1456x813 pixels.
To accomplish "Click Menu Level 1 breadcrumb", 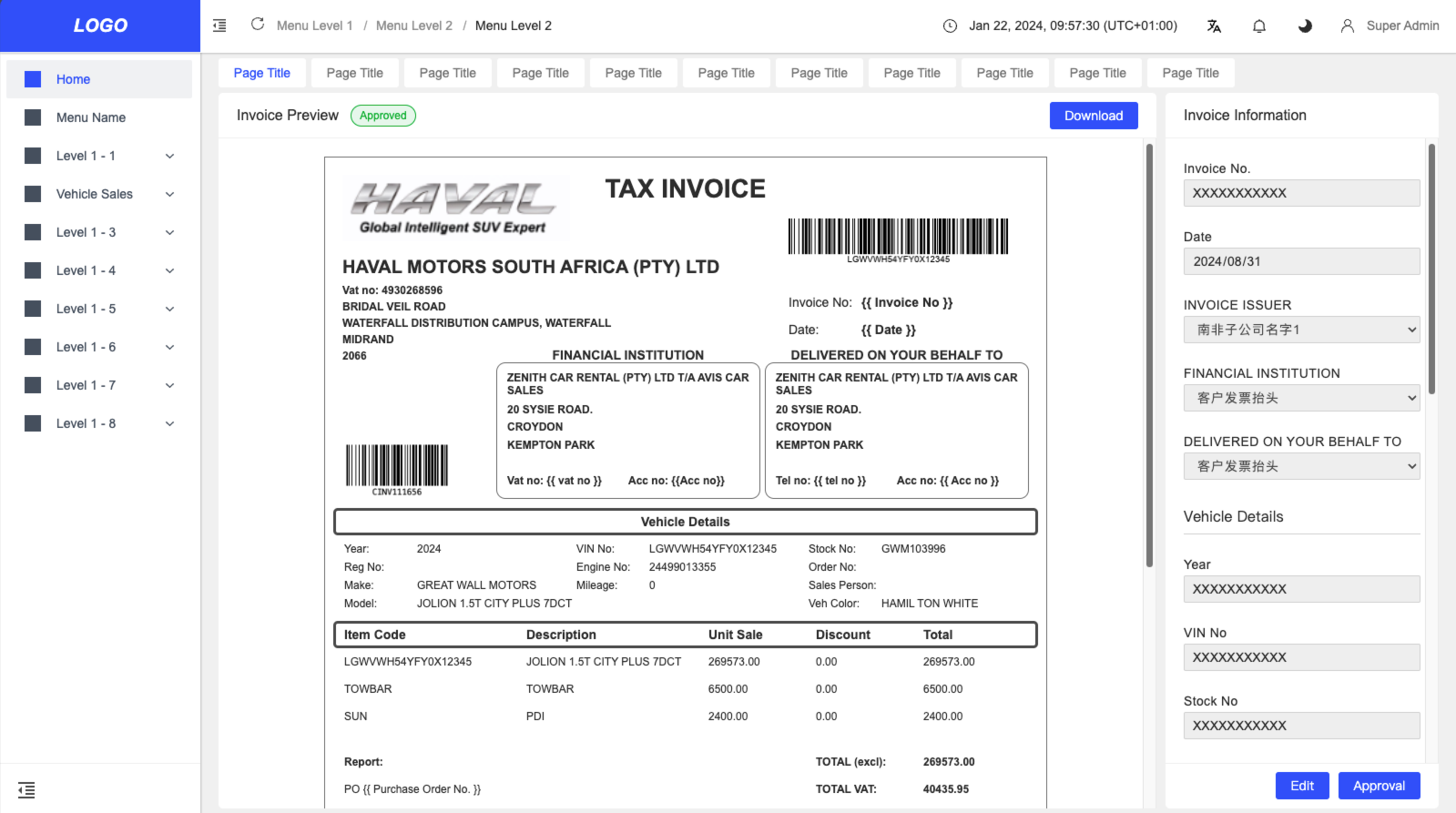I will tap(314, 25).
